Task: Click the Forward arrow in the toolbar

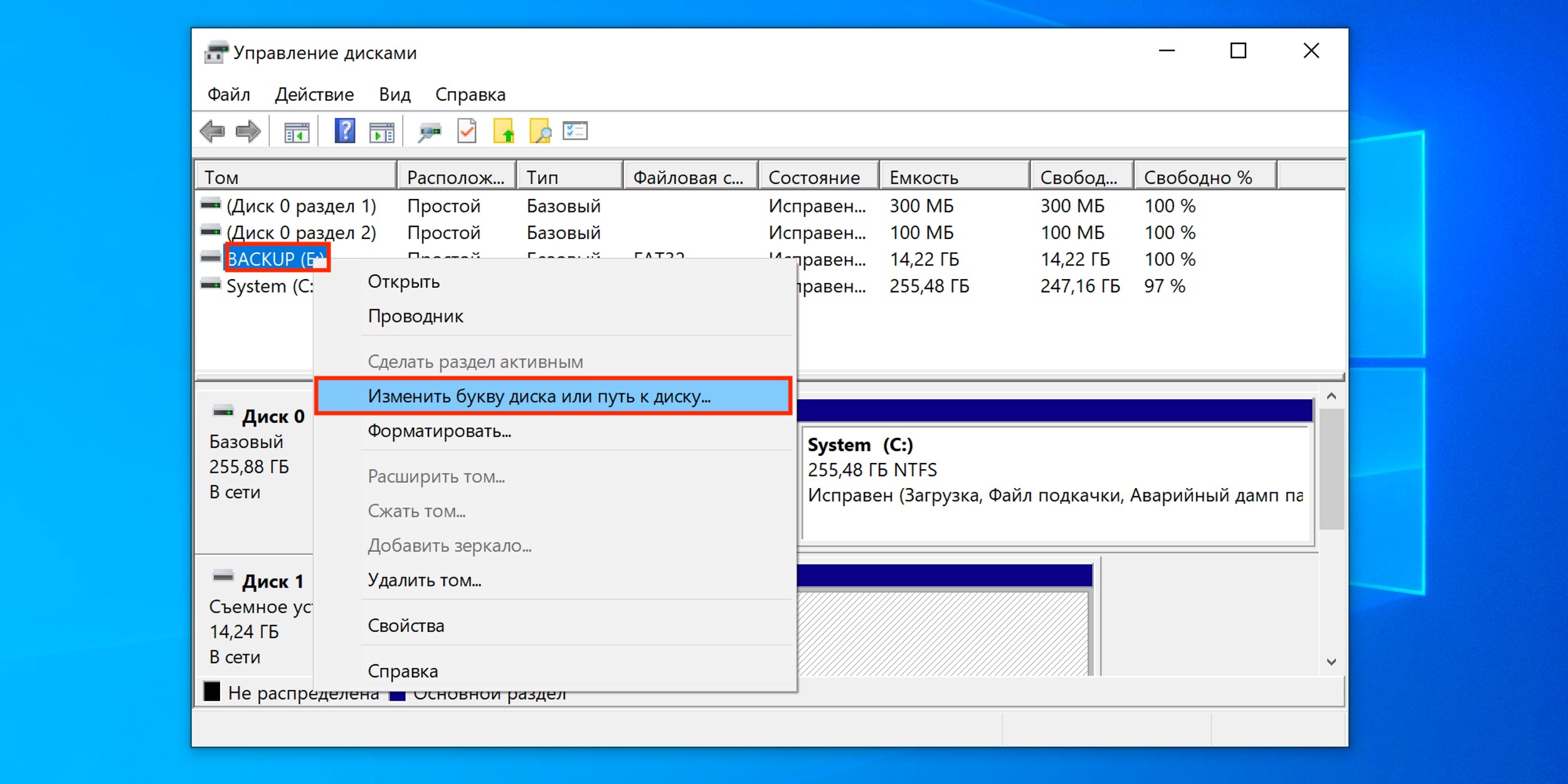Action: pos(248,132)
